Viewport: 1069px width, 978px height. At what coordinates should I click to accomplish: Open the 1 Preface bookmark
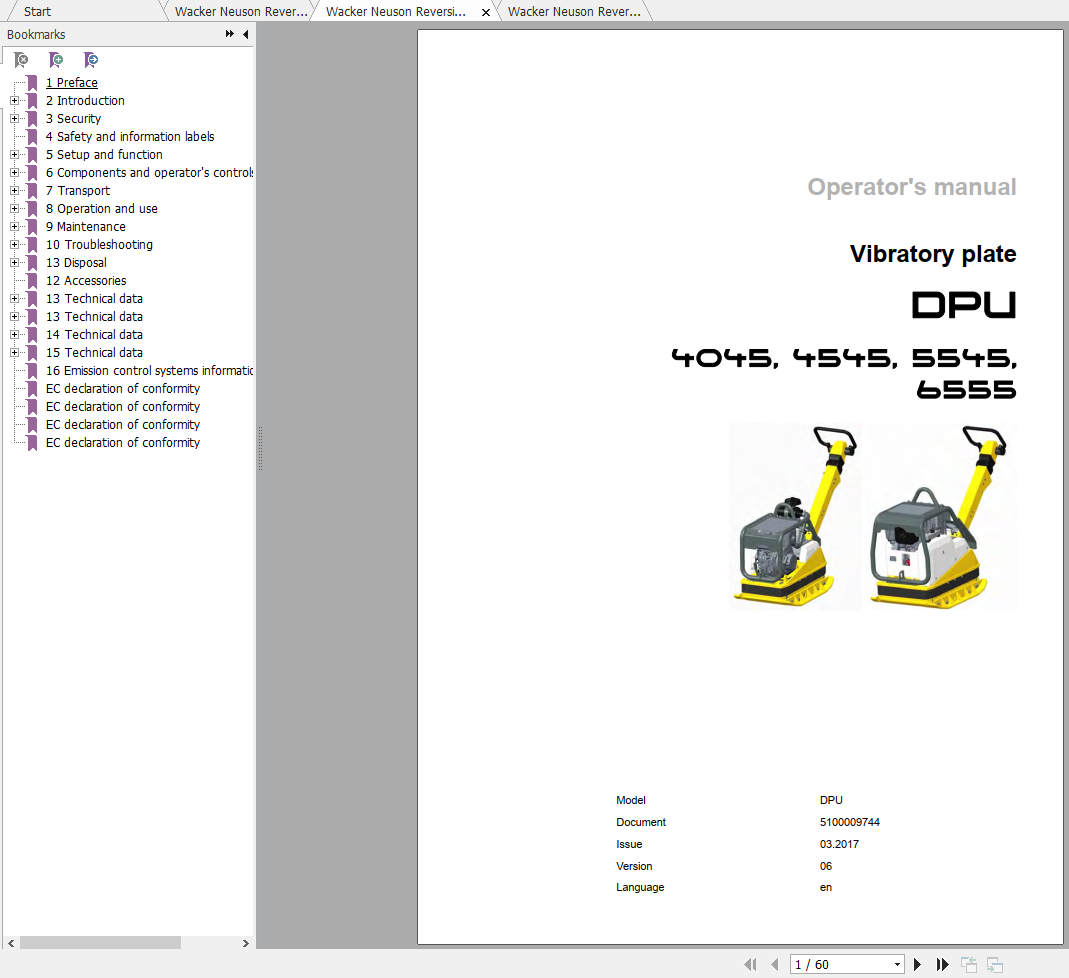[x=72, y=82]
